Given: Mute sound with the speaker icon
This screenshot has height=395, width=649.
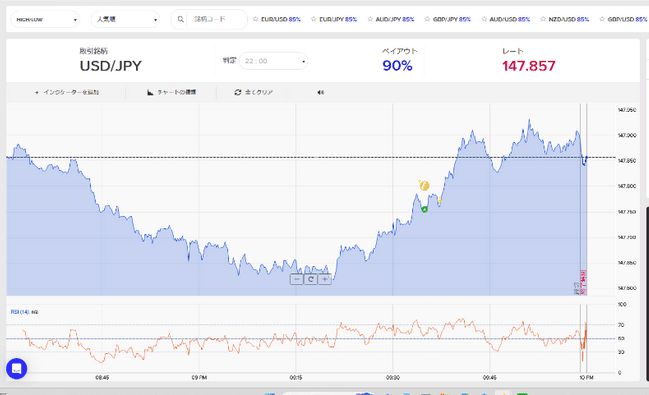Looking at the screenshot, I should [x=320, y=92].
